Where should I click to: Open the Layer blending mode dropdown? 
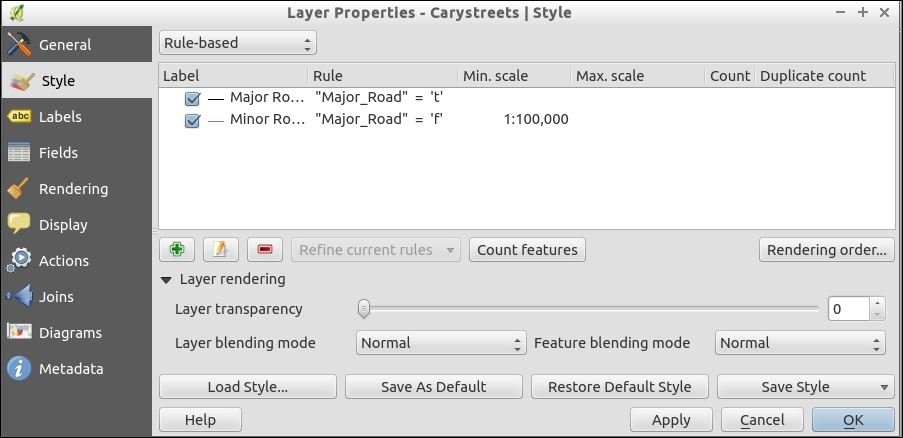[441, 343]
